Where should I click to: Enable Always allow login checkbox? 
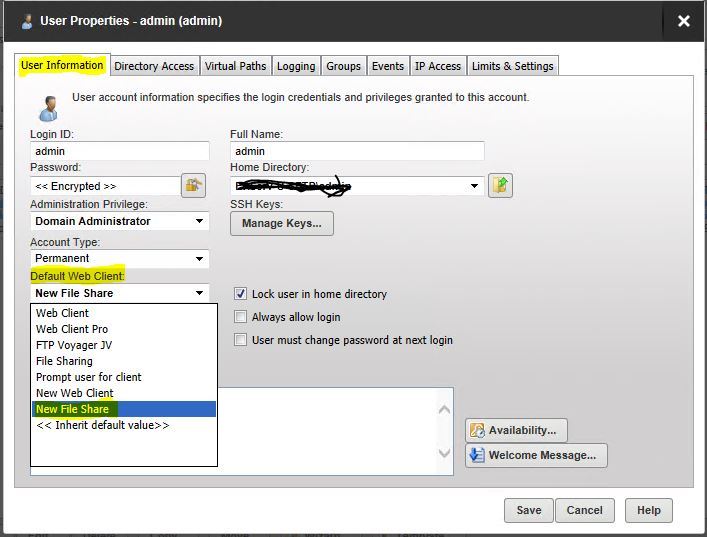point(240,317)
